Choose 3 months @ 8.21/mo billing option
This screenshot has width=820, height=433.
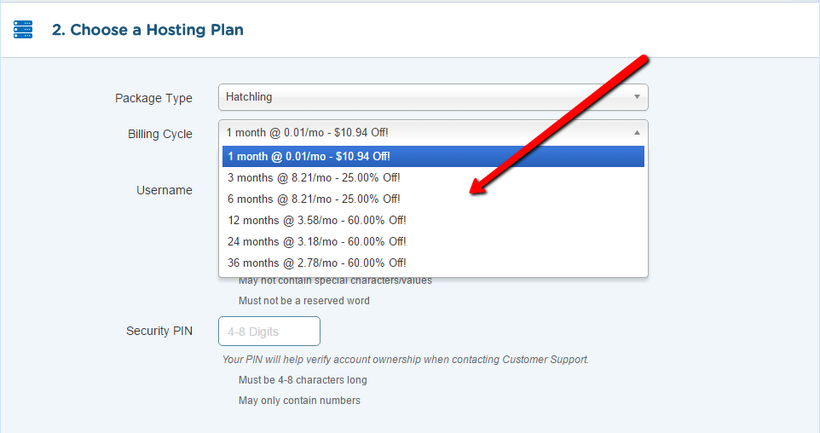(x=433, y=178)
